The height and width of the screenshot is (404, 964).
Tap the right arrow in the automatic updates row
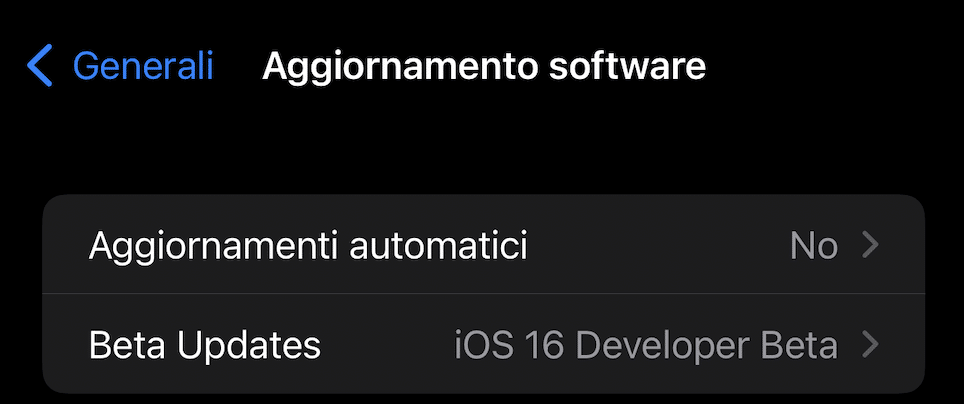(x=870, y=245)
